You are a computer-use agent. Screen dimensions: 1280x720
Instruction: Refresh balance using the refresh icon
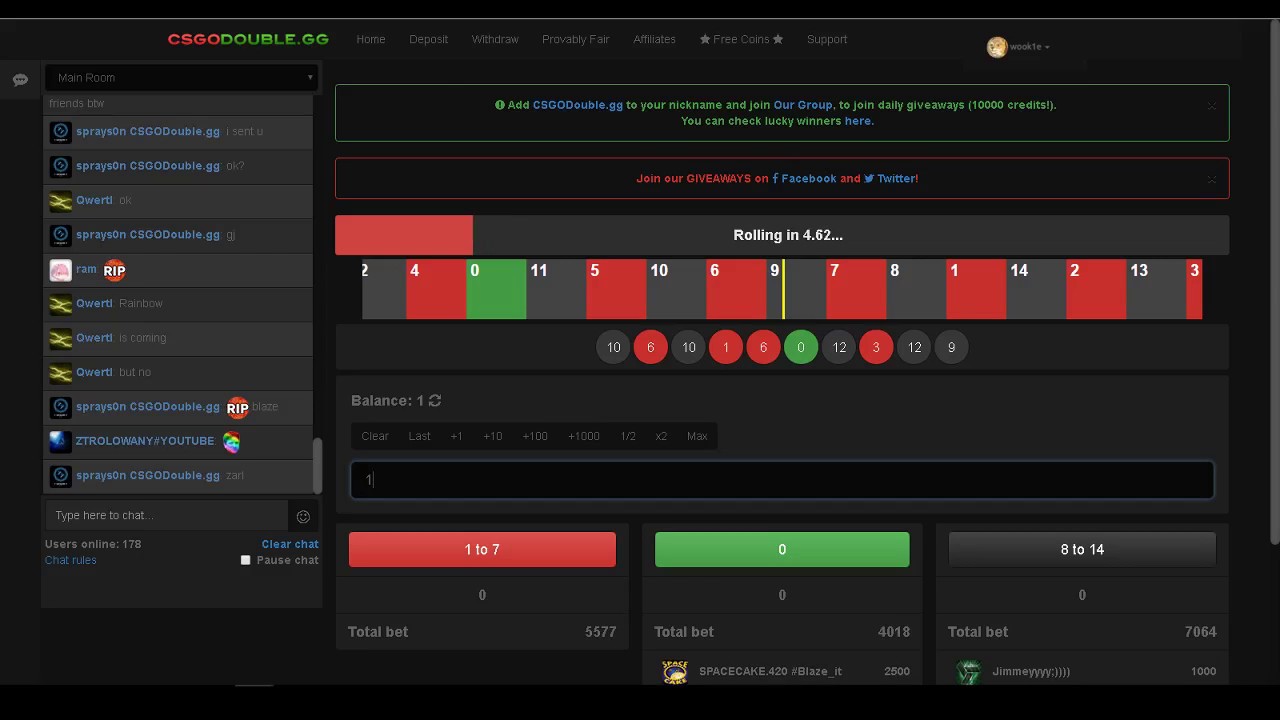[435, 400]
